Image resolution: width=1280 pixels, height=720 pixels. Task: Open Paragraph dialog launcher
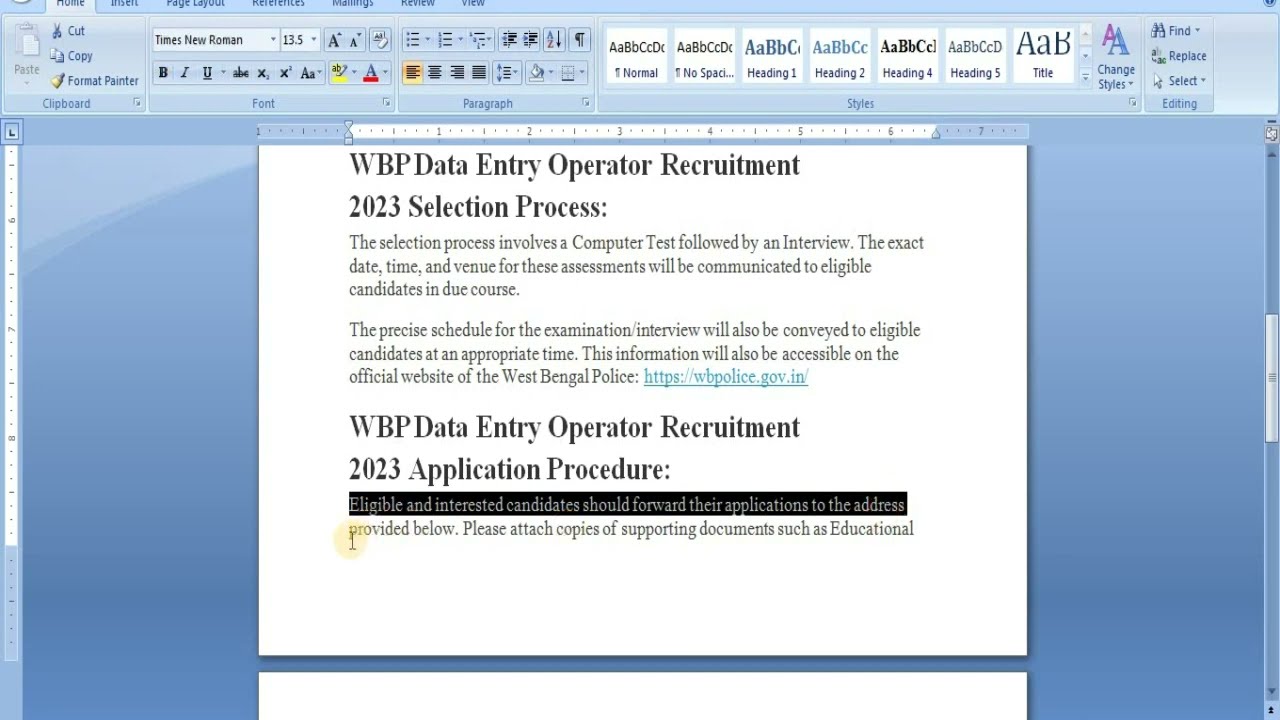(x=586, y=103)
